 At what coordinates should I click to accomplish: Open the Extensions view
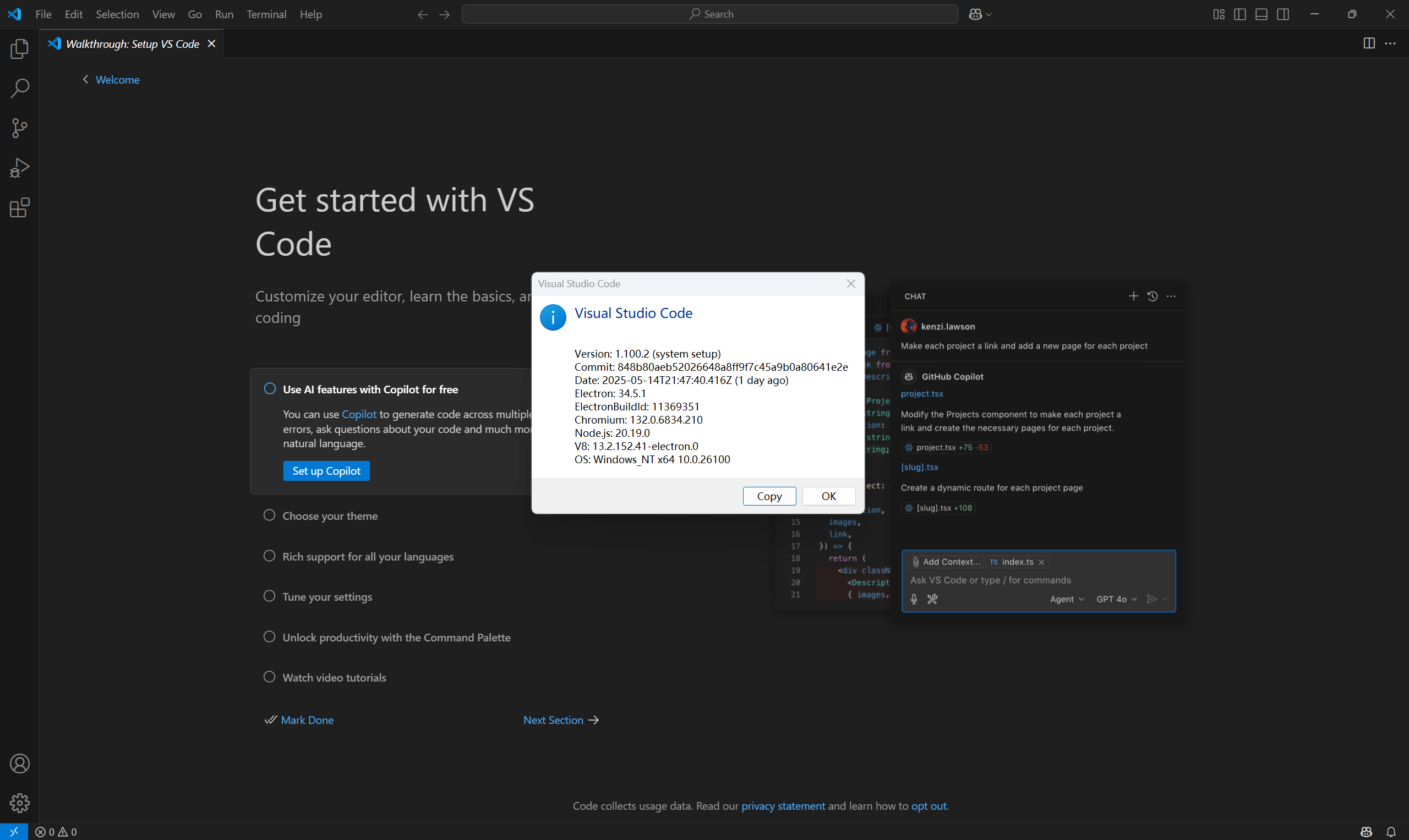tap(20, 208)
